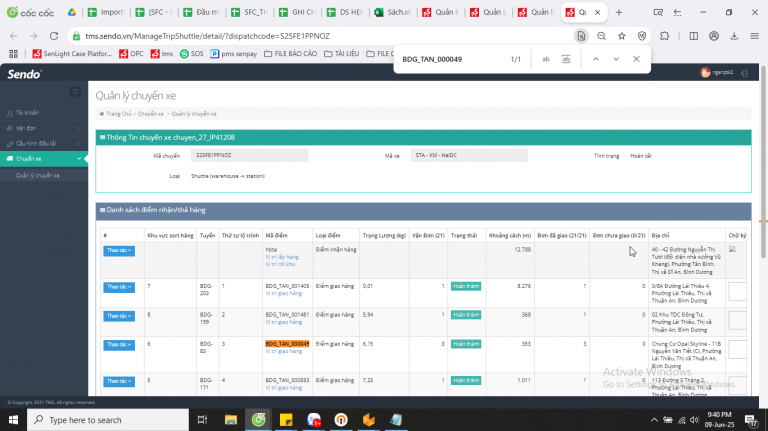Open Thao tác dropdown for BDG_TAN_001405 row

click(x=119, y=287)
